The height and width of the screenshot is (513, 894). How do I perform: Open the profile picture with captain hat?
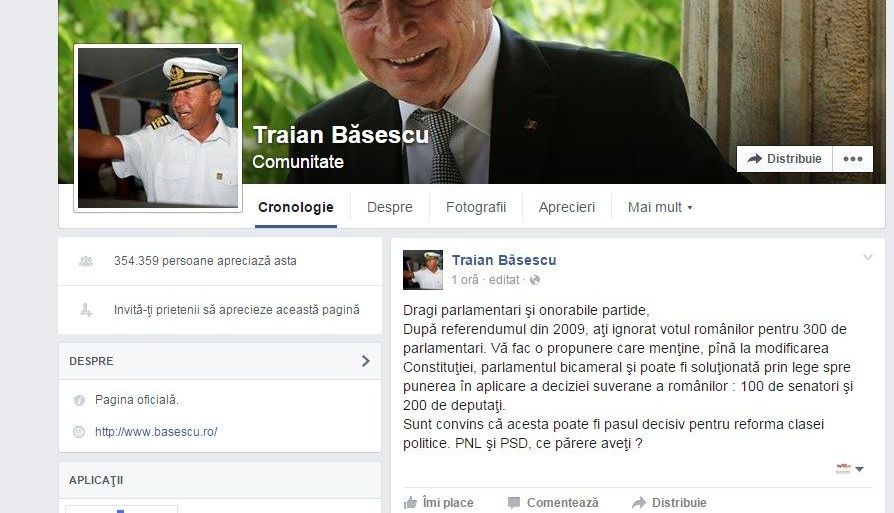tap(158, 128)
